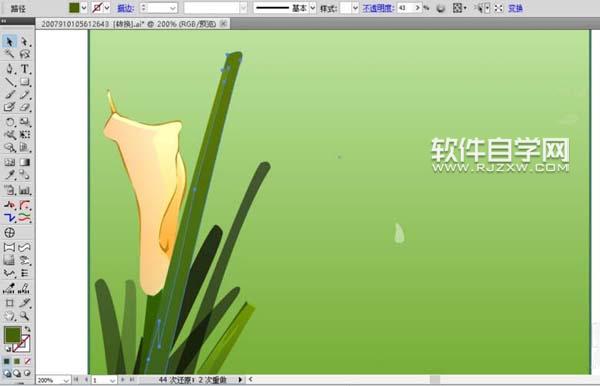Toggle the middle screen mode button

pos(17,373)
